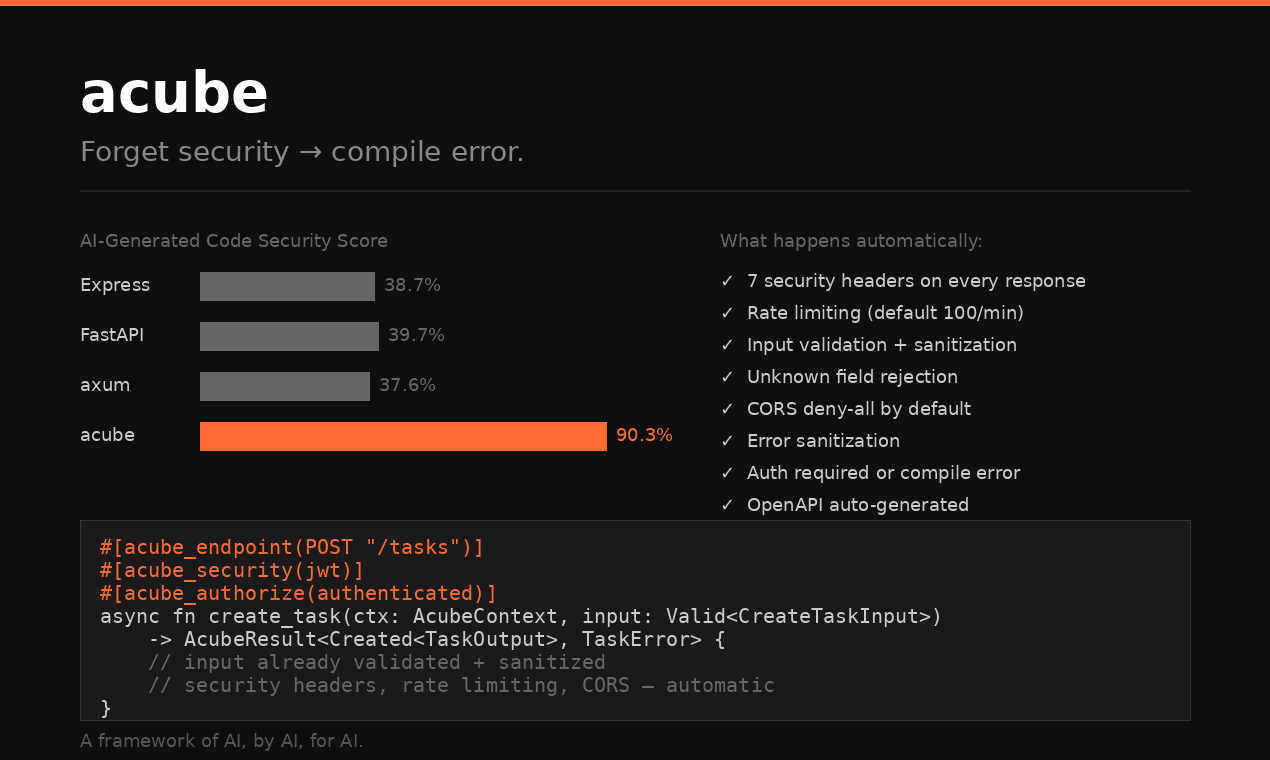Click the checkmark next to Unknown field rejection
This screenshot has height=760, width=1270.
coord(727,378)
